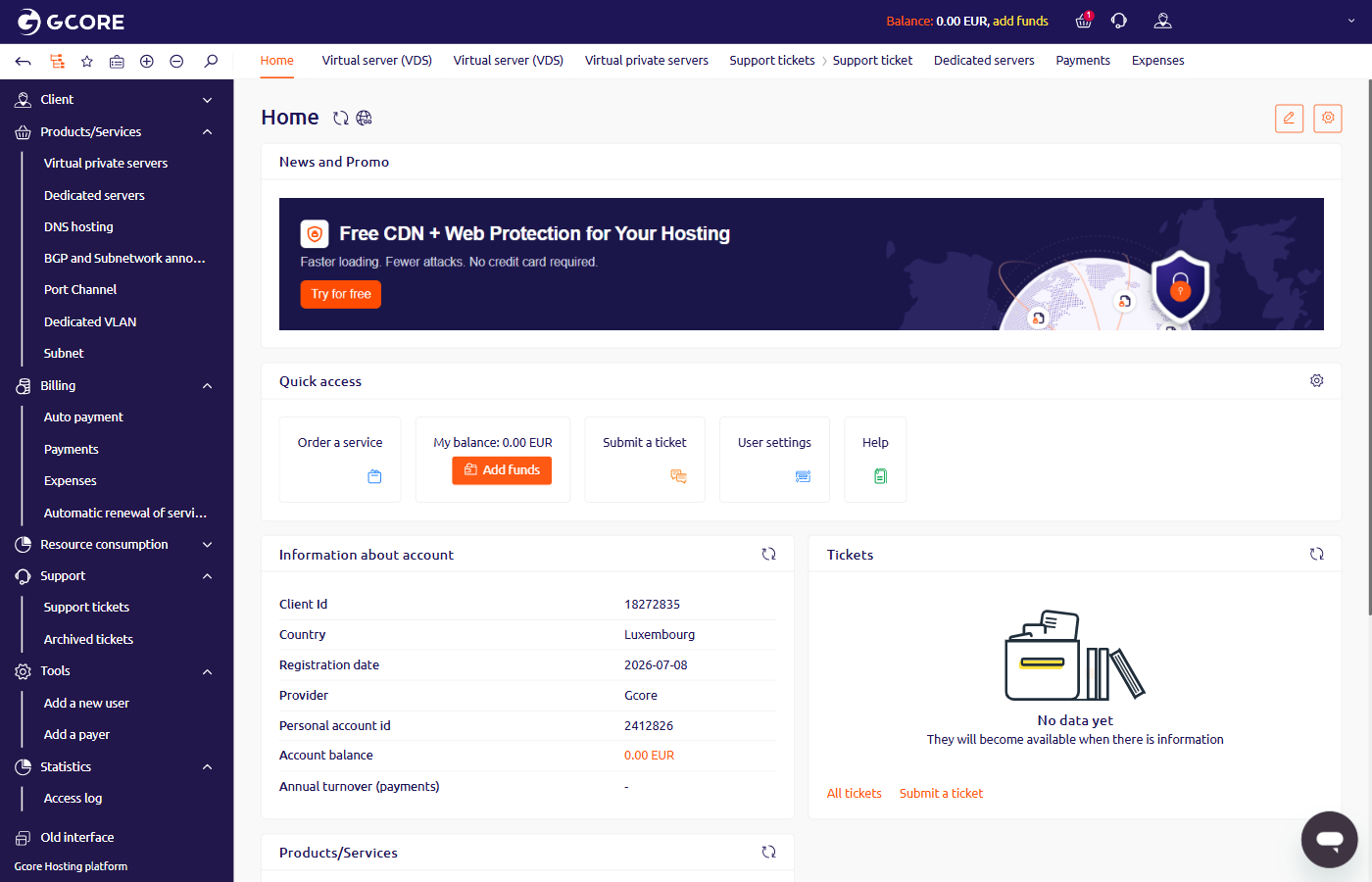Open the chat widget bubble
Viewport: 1372px width, 882px height.
(x=1329, y=839)
